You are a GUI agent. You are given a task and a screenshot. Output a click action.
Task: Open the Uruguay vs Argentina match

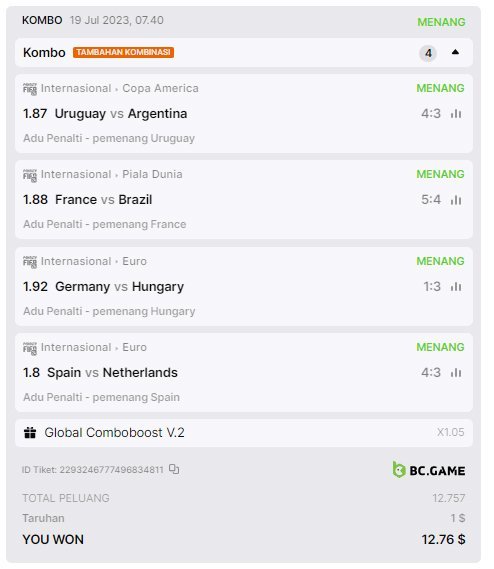pyautogui.click(x=121, y=114)
